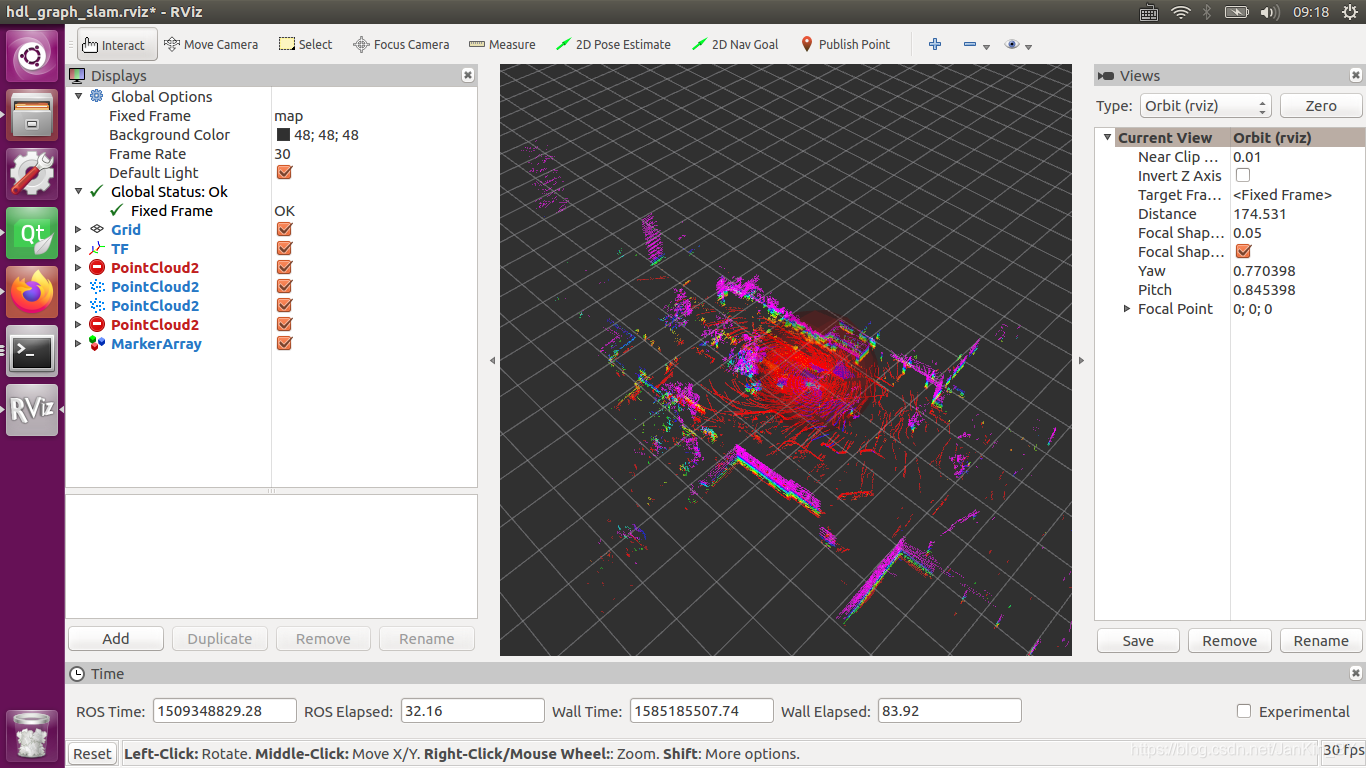Uncheck the Default Light checkbox

(x=284, y=172)
